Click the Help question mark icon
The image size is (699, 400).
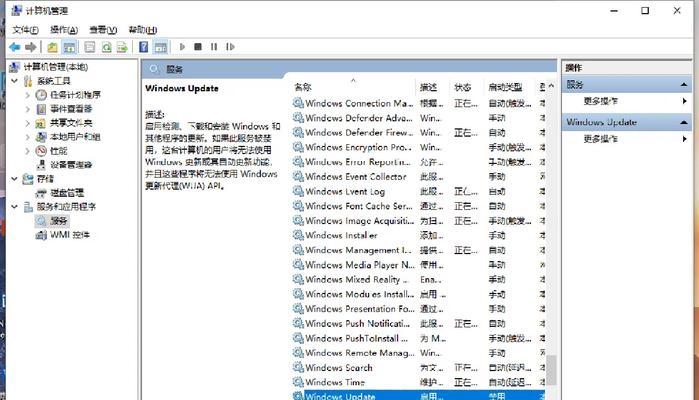tap(144, 47)
